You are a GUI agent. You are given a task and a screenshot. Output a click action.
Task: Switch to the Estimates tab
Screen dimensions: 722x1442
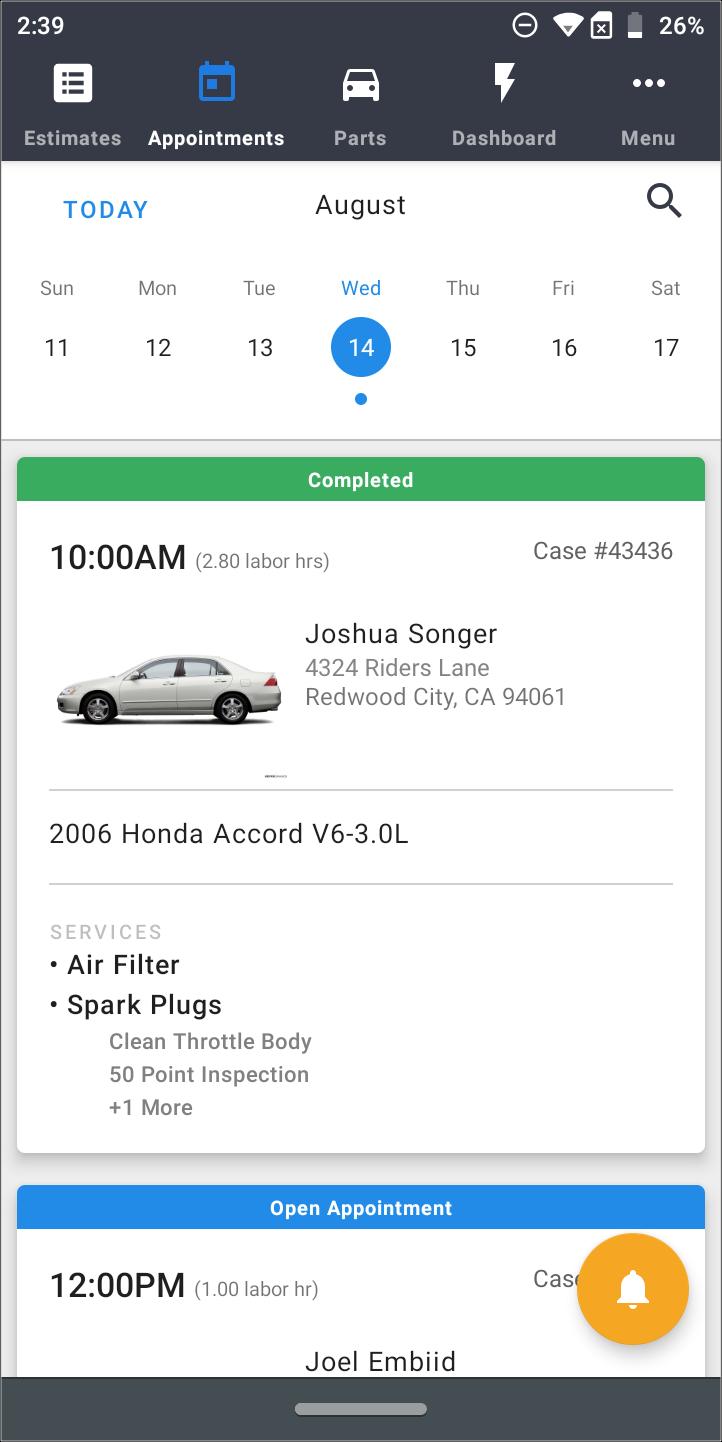point(72,105)
